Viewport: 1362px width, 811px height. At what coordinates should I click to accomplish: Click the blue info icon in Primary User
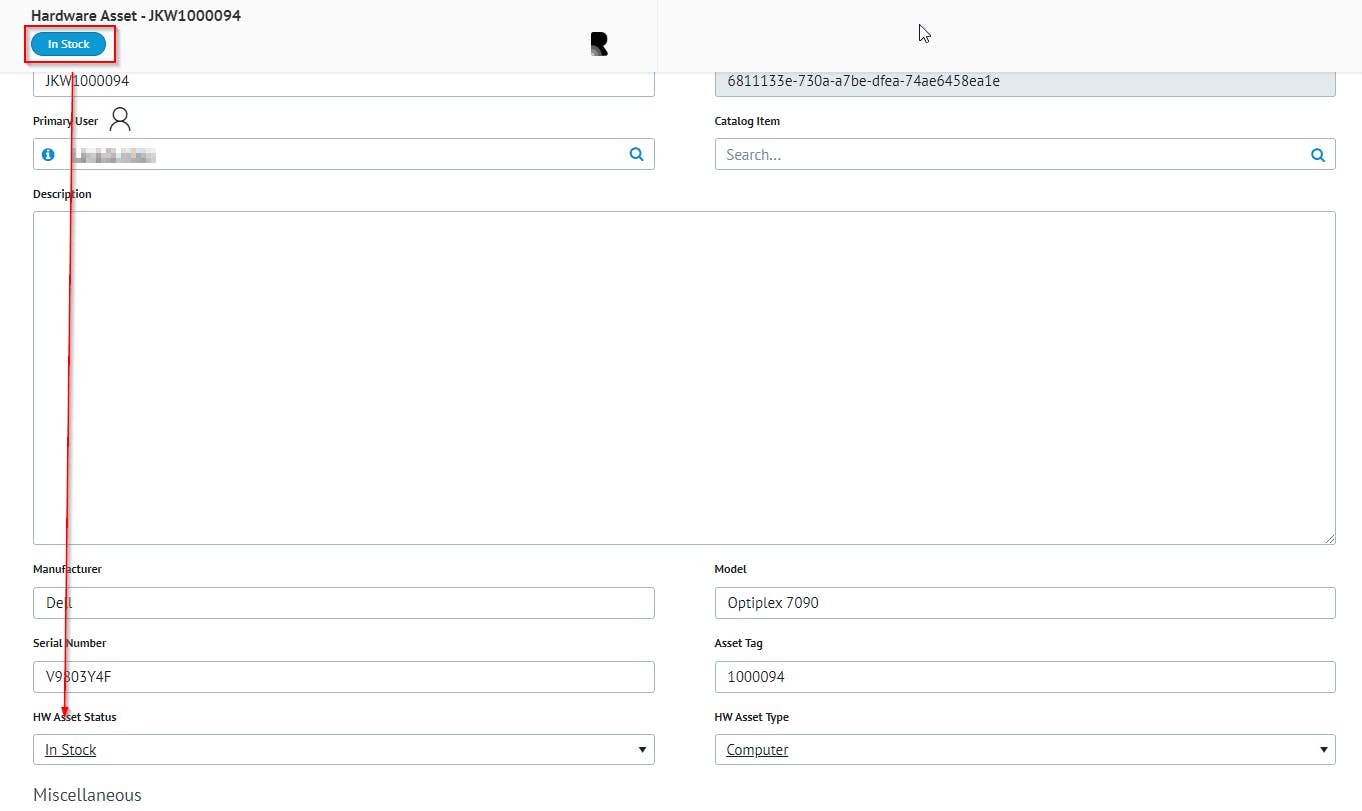point(48,155)
